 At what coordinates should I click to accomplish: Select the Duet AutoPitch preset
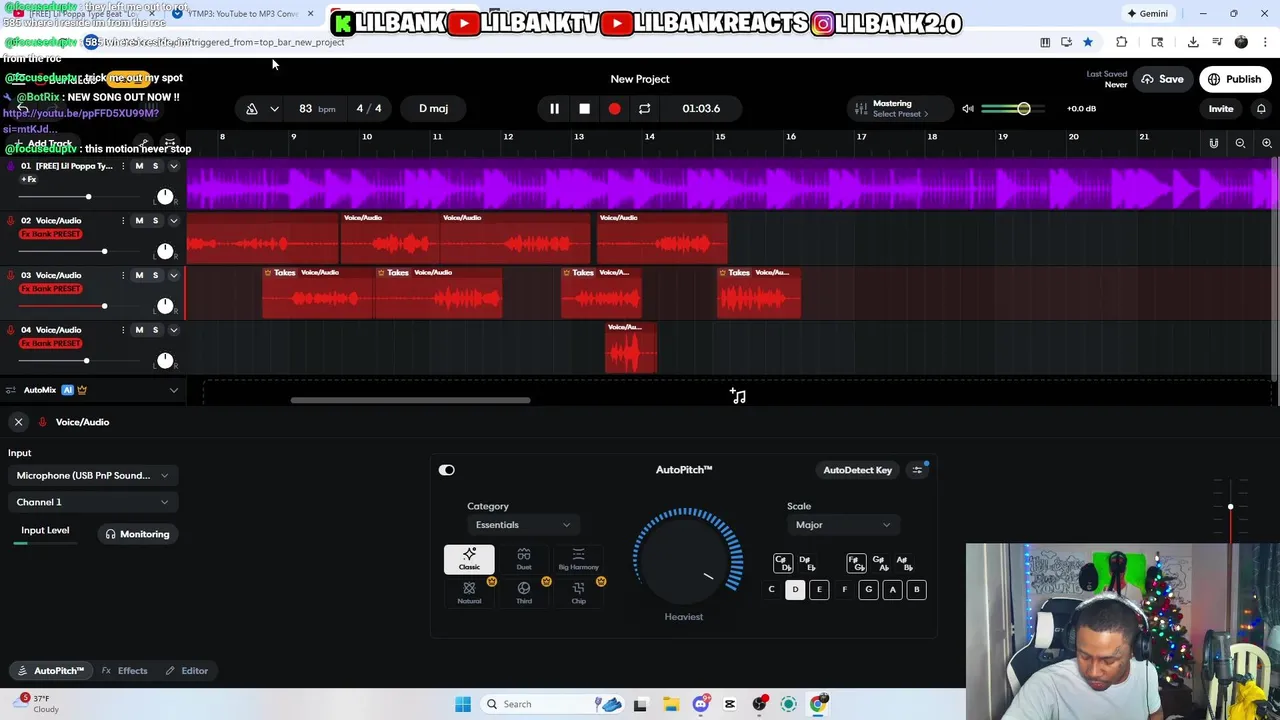(524, 559)
